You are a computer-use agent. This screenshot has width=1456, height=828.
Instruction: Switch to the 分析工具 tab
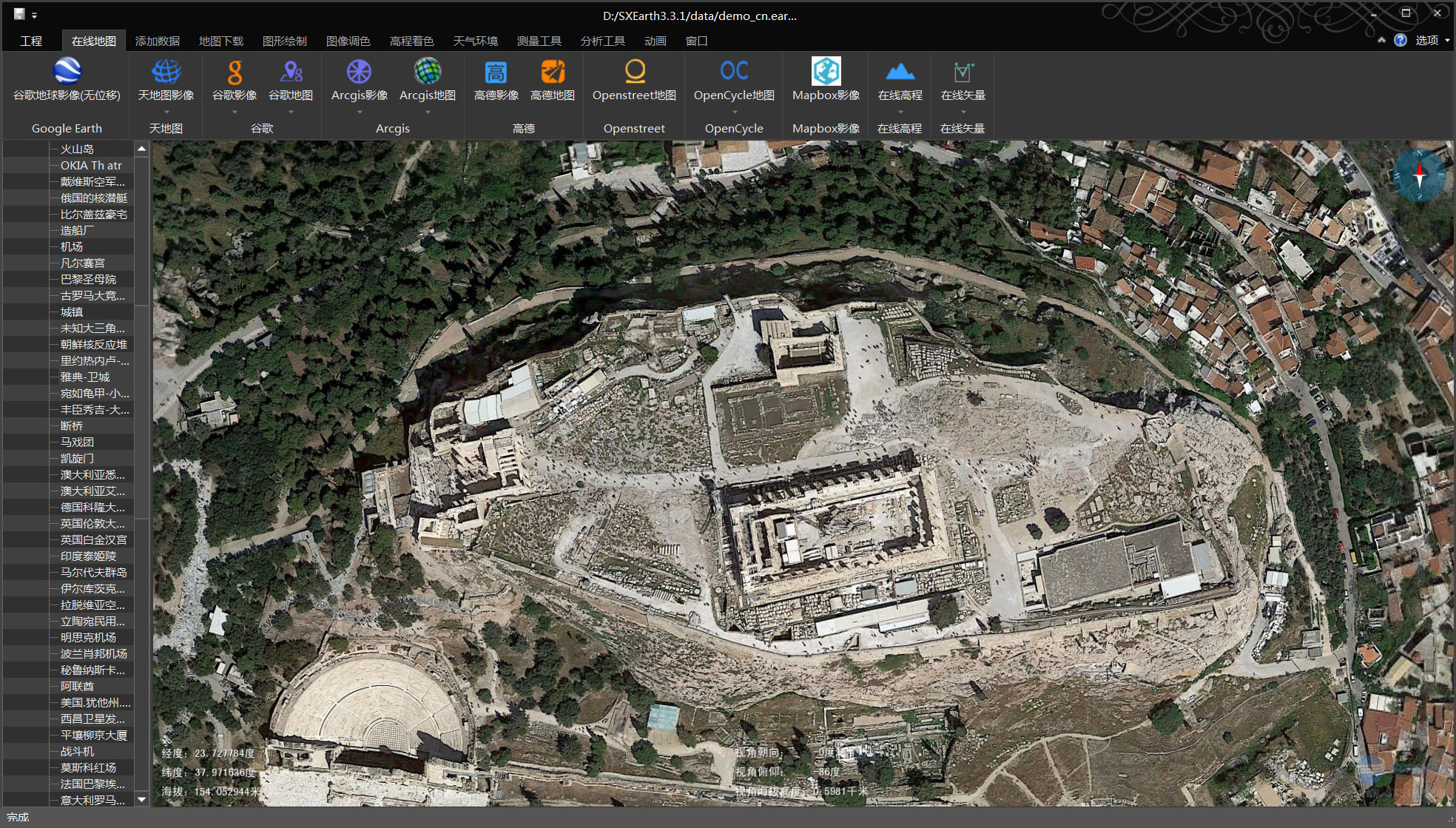tap(603, 41)
